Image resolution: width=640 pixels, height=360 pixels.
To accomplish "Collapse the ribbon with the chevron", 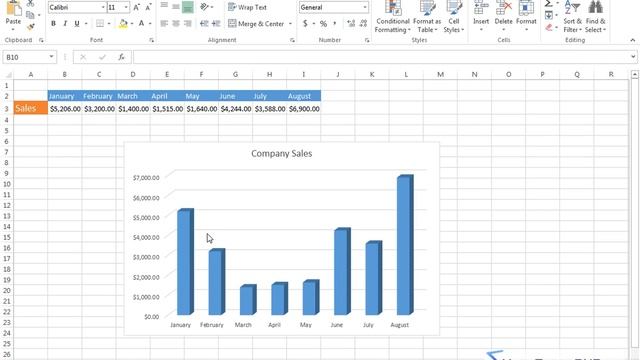I will pos(633,40).
